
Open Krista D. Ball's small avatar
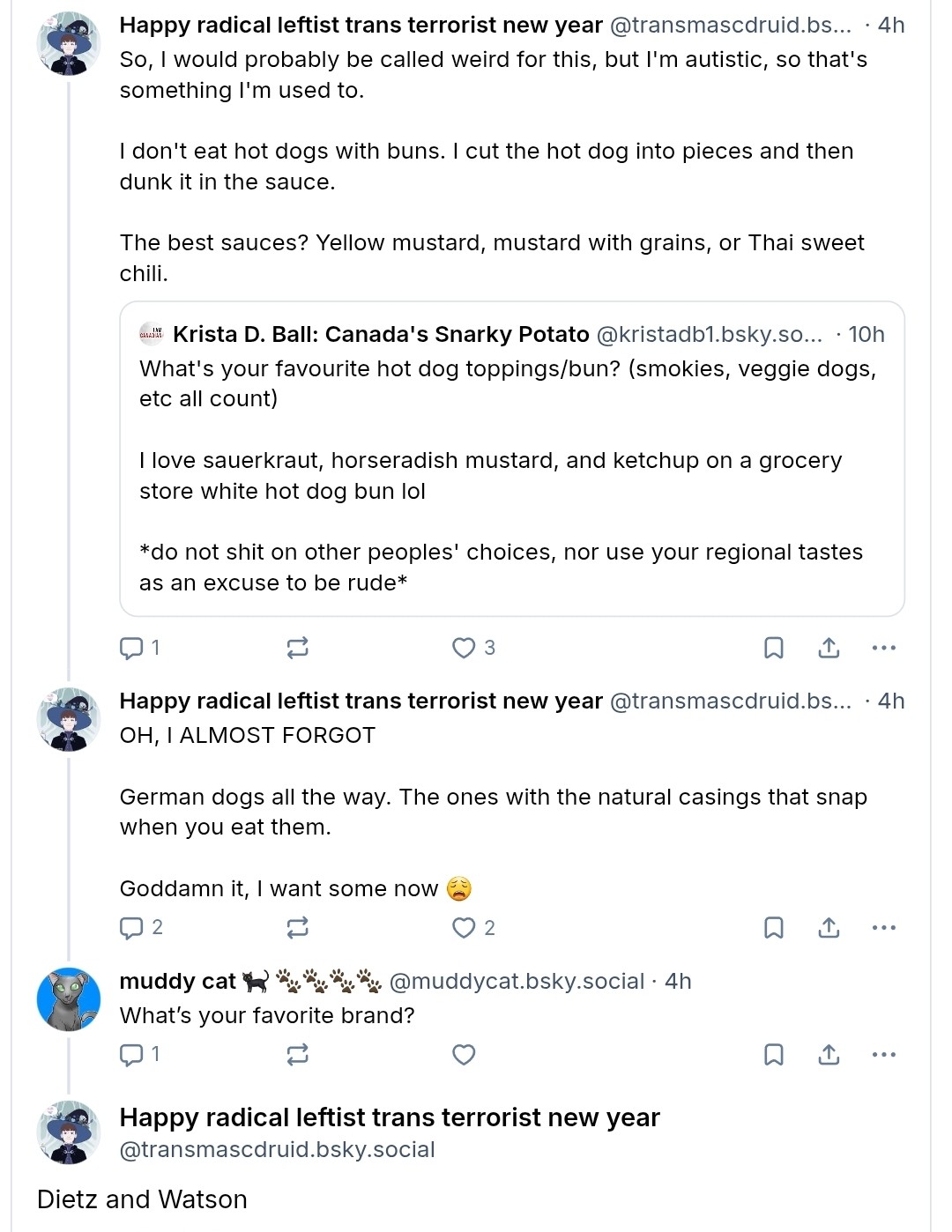pyautogui.click(x=152, y=334)
